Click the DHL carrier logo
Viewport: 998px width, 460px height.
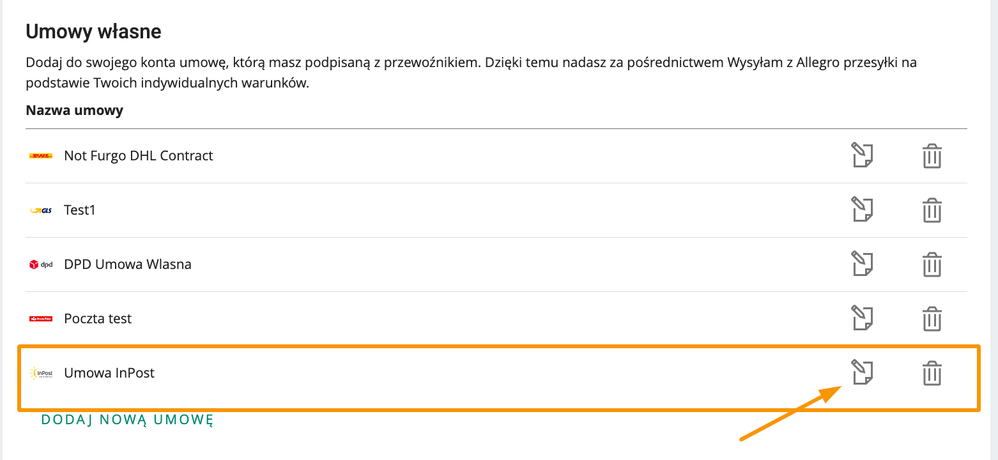coord(41,156)
